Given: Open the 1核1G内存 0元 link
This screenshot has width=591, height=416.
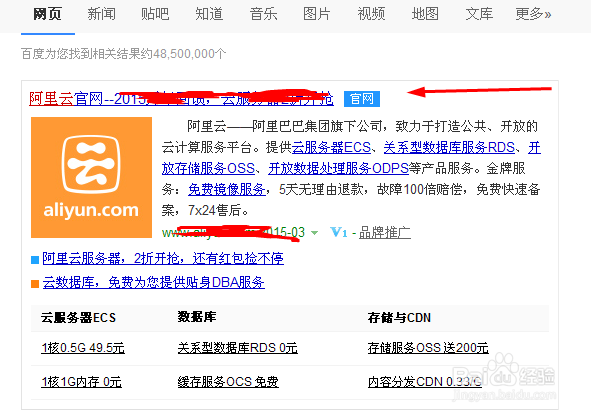Looking at the screenshot, I should click(81, 382).
